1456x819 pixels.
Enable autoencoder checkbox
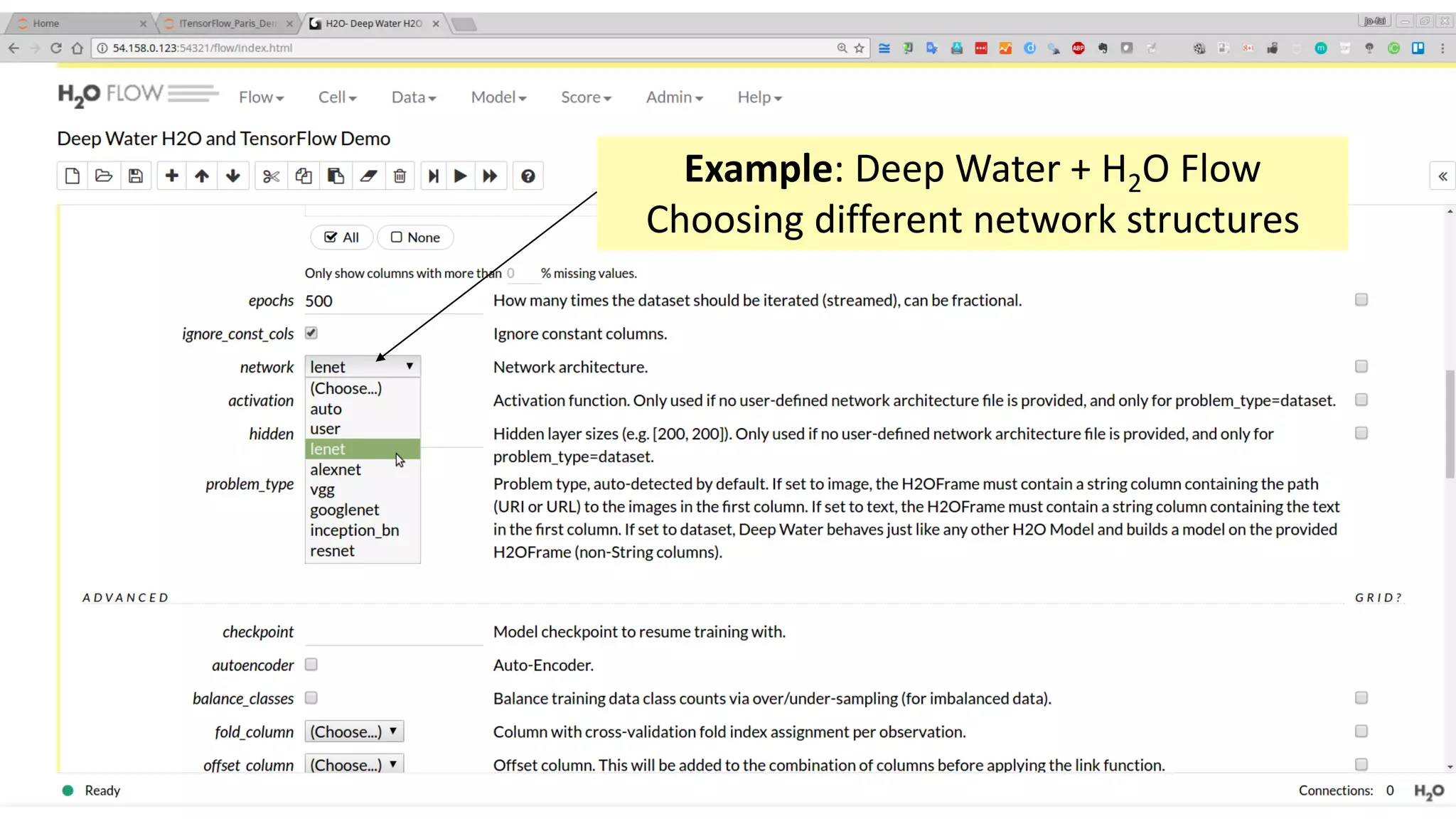click(x=311, y=664)
